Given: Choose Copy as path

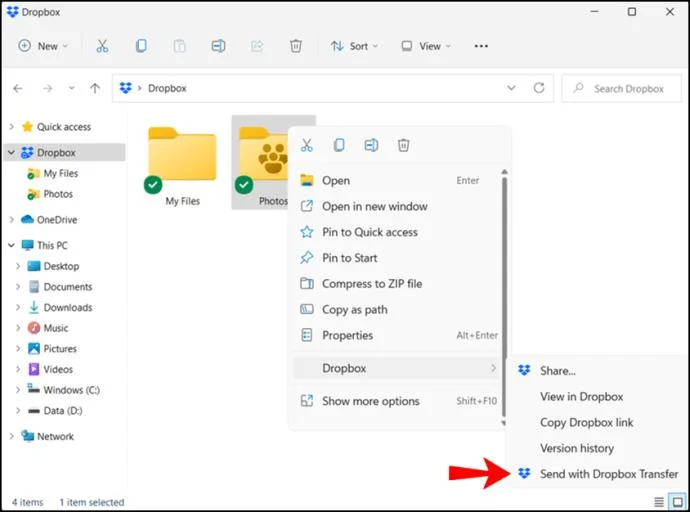Looking at the screenshot, I should (x=396, y=309).
